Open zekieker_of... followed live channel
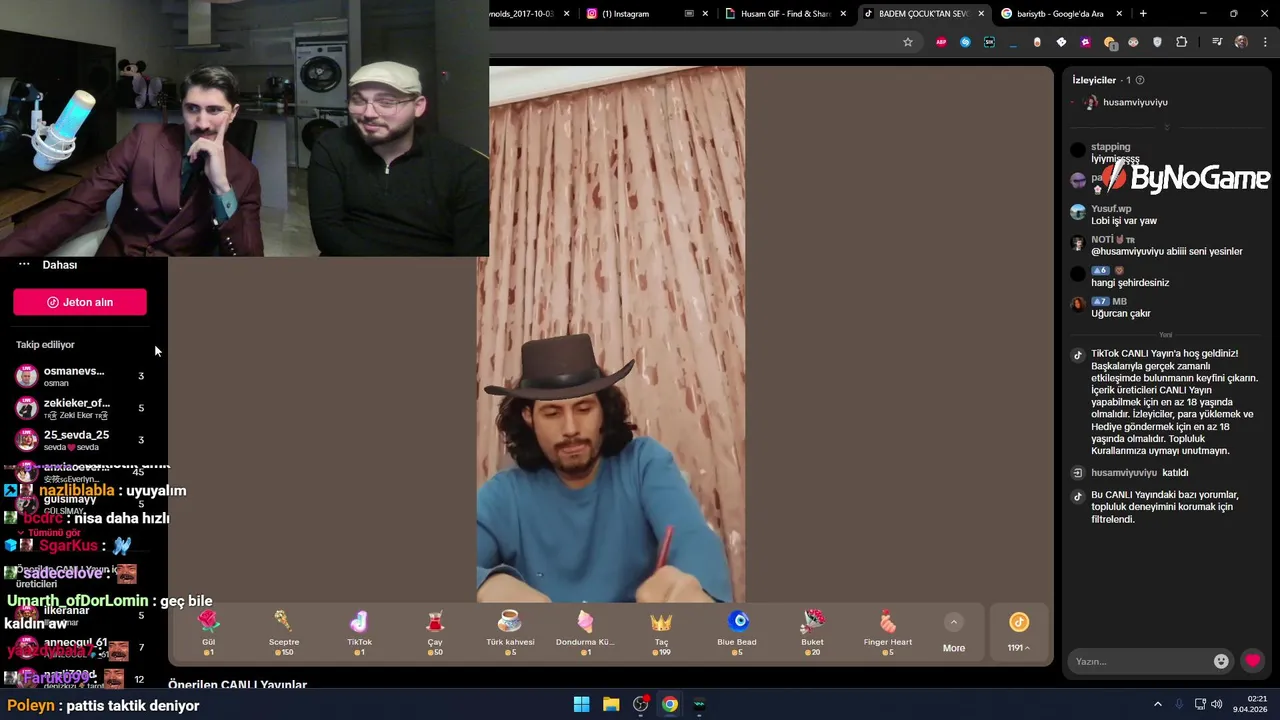This screenshot has width=1280, height=720. coord(82,408)
